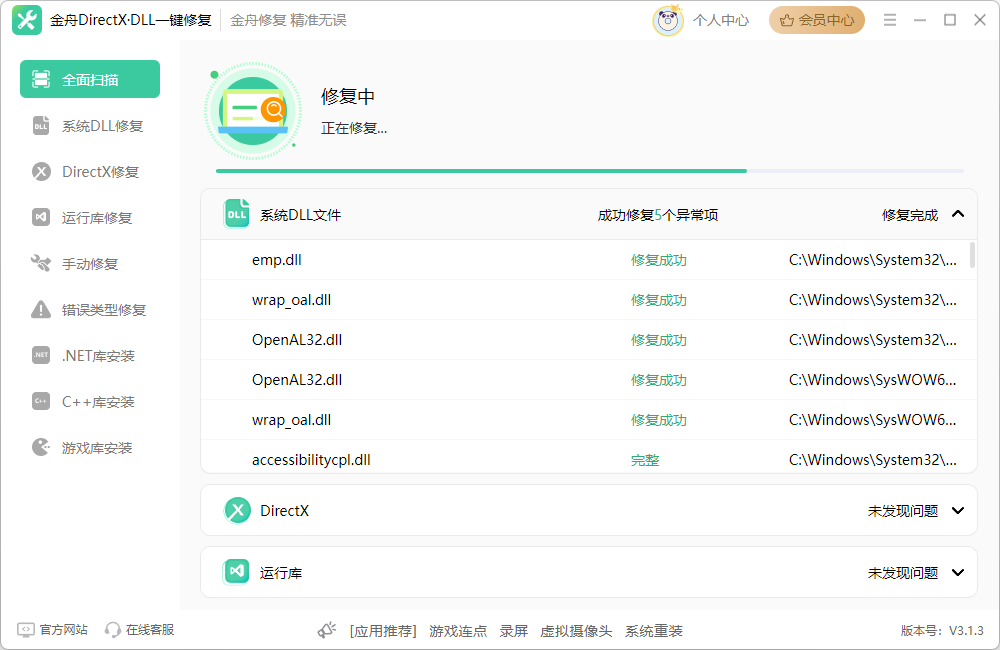Open 录屏 recommended app

(513, 631)
